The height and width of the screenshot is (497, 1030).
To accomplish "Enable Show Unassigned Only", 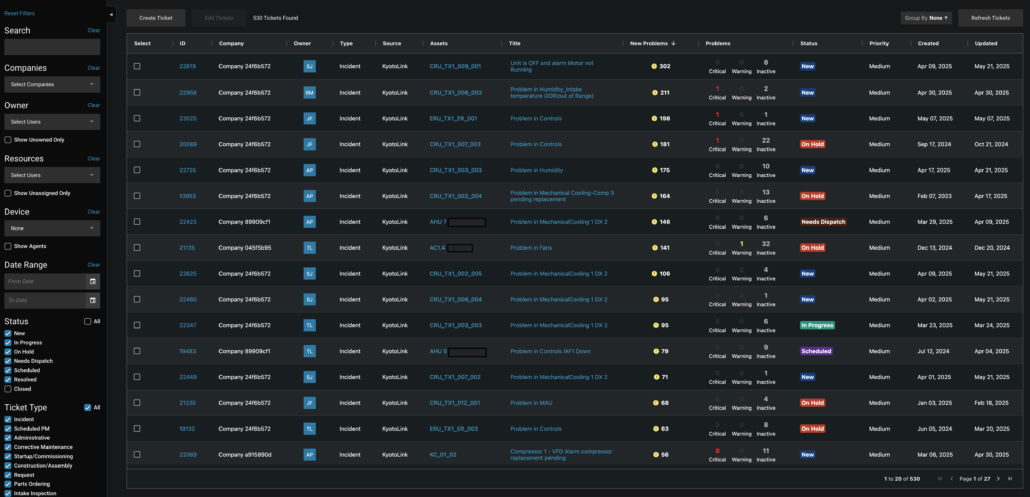I will pyautogui.click(x=7, y=193).
